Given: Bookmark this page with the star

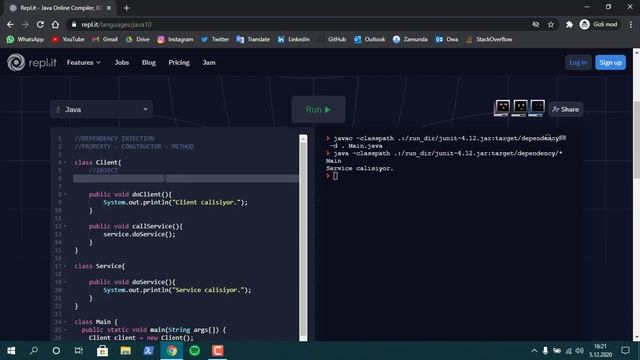Looking at the screenshot, I should [x=551, y=24].
